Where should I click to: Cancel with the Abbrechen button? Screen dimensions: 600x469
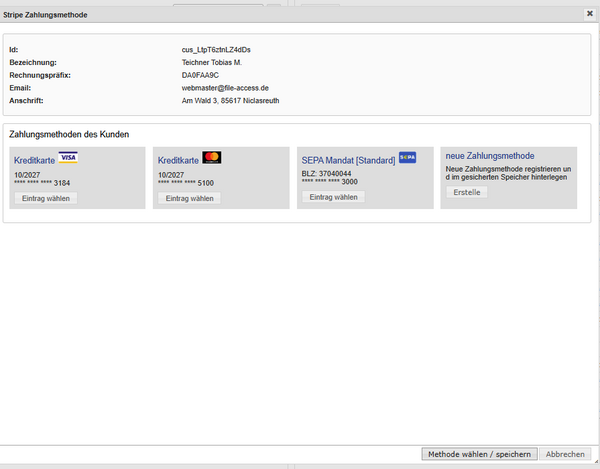(565, 454)
